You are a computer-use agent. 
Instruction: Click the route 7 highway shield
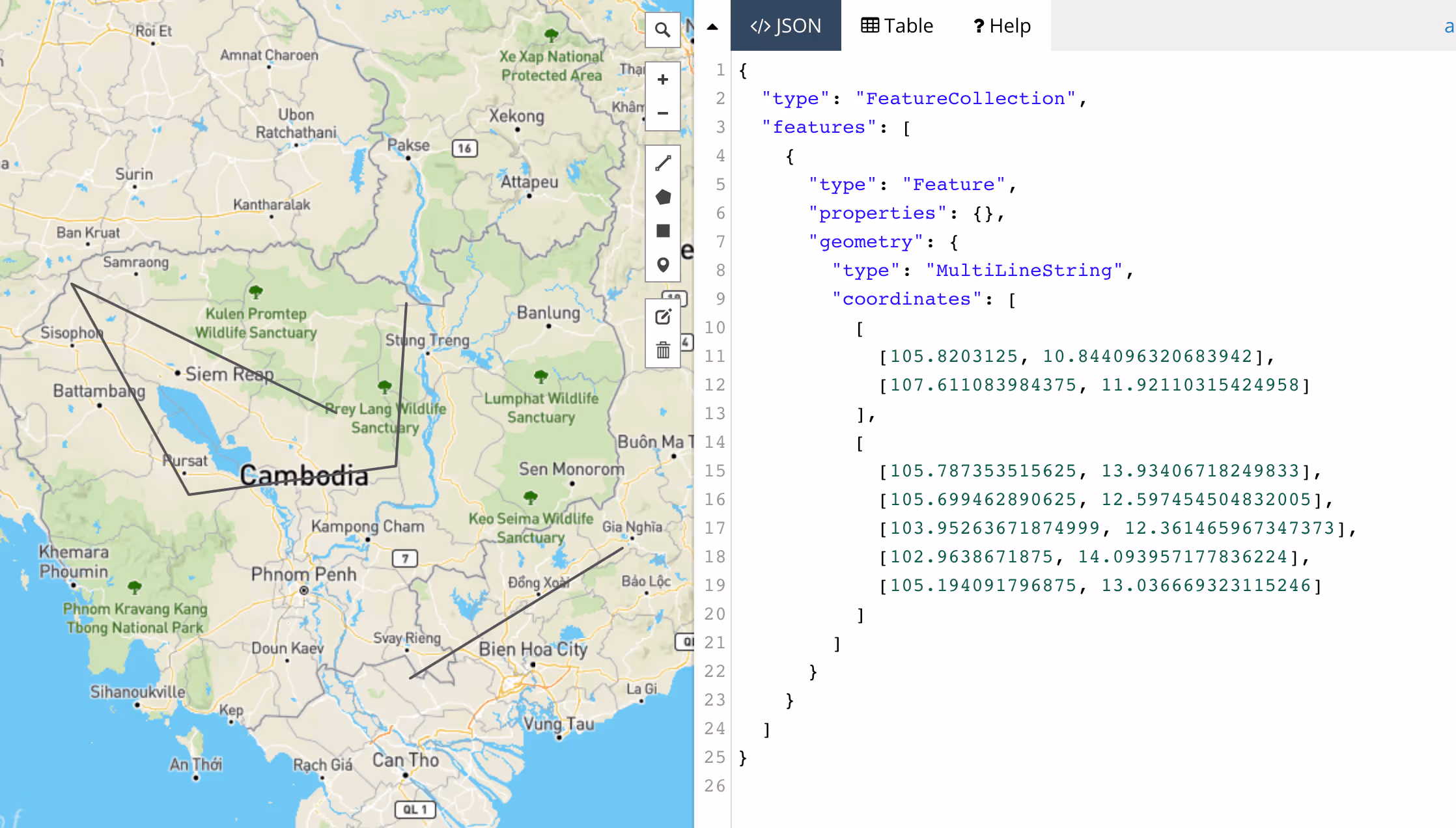(404, 559)
